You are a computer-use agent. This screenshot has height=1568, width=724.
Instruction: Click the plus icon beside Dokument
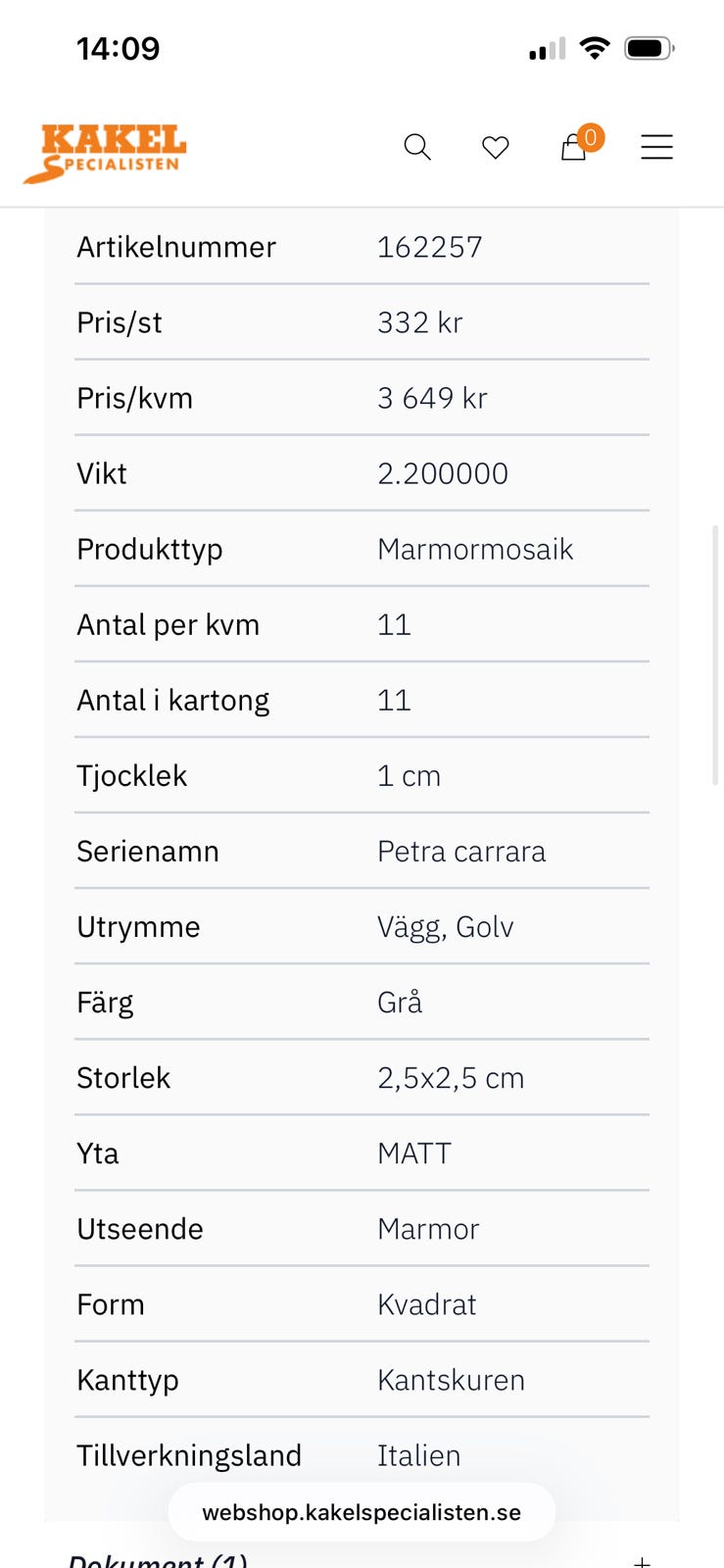tap(642, 1560)
